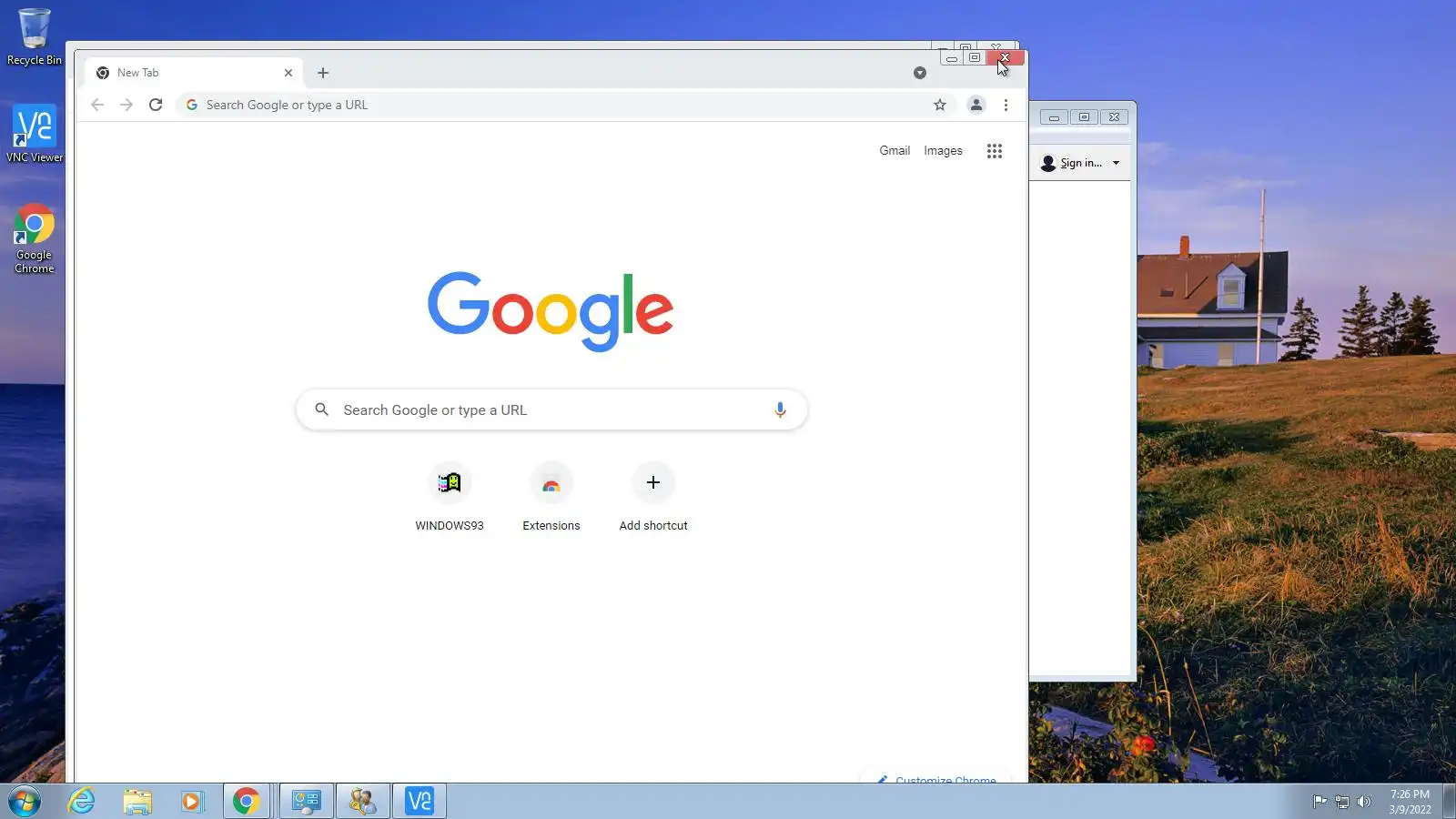
Task: Open File Explorer from the taskbar
Action: point(137,802)
